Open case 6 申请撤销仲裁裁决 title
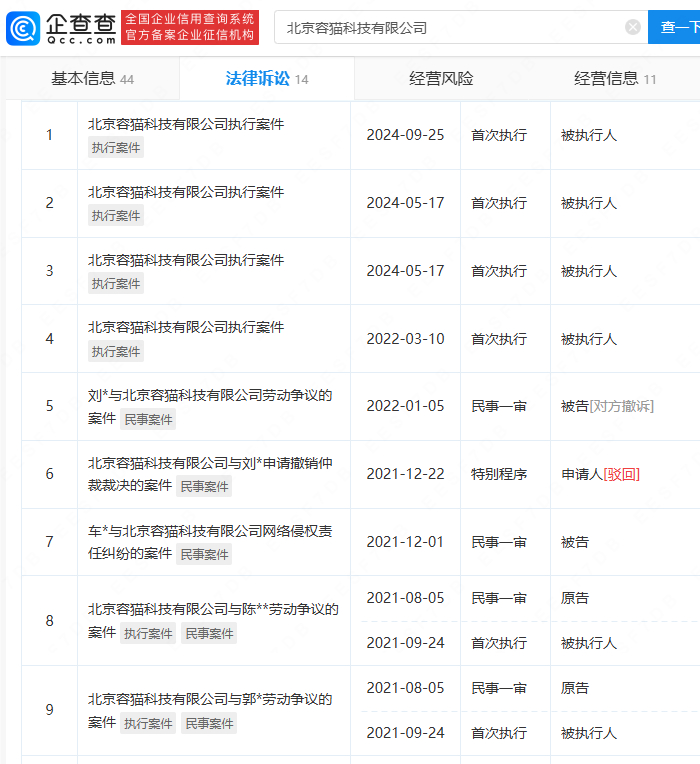Image resolution: width=700 pixels, height=764 pixels. [x=210, y=474]
